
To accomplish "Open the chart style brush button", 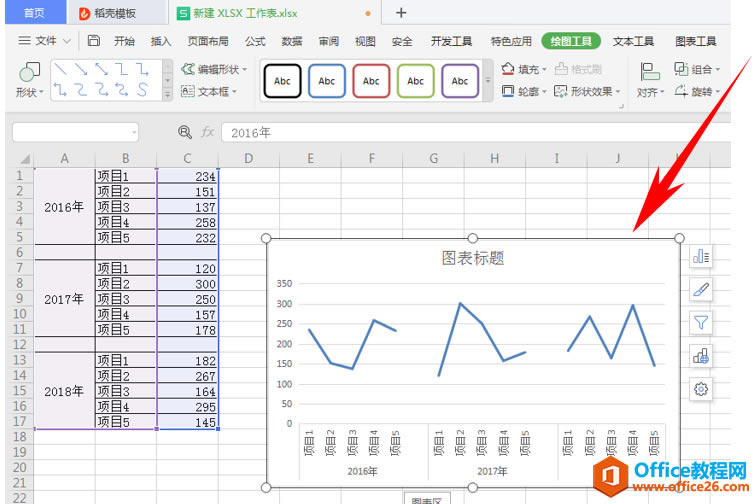I will pyautogui.click(x=701, y=290).
